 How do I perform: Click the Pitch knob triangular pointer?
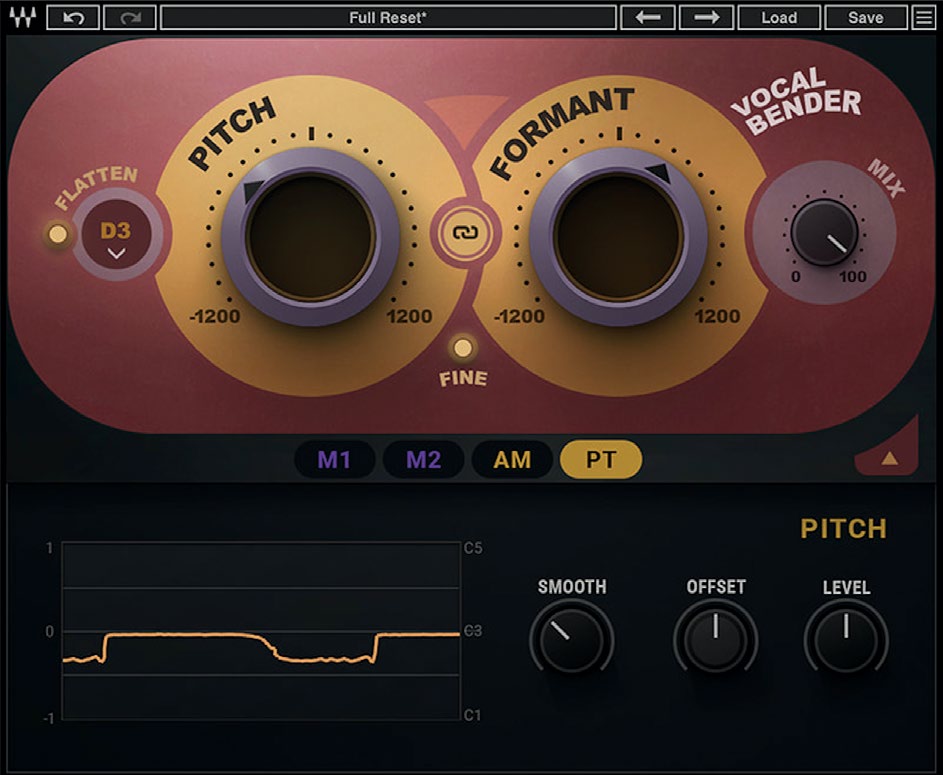pyautogui.click(x=253, y=192)
